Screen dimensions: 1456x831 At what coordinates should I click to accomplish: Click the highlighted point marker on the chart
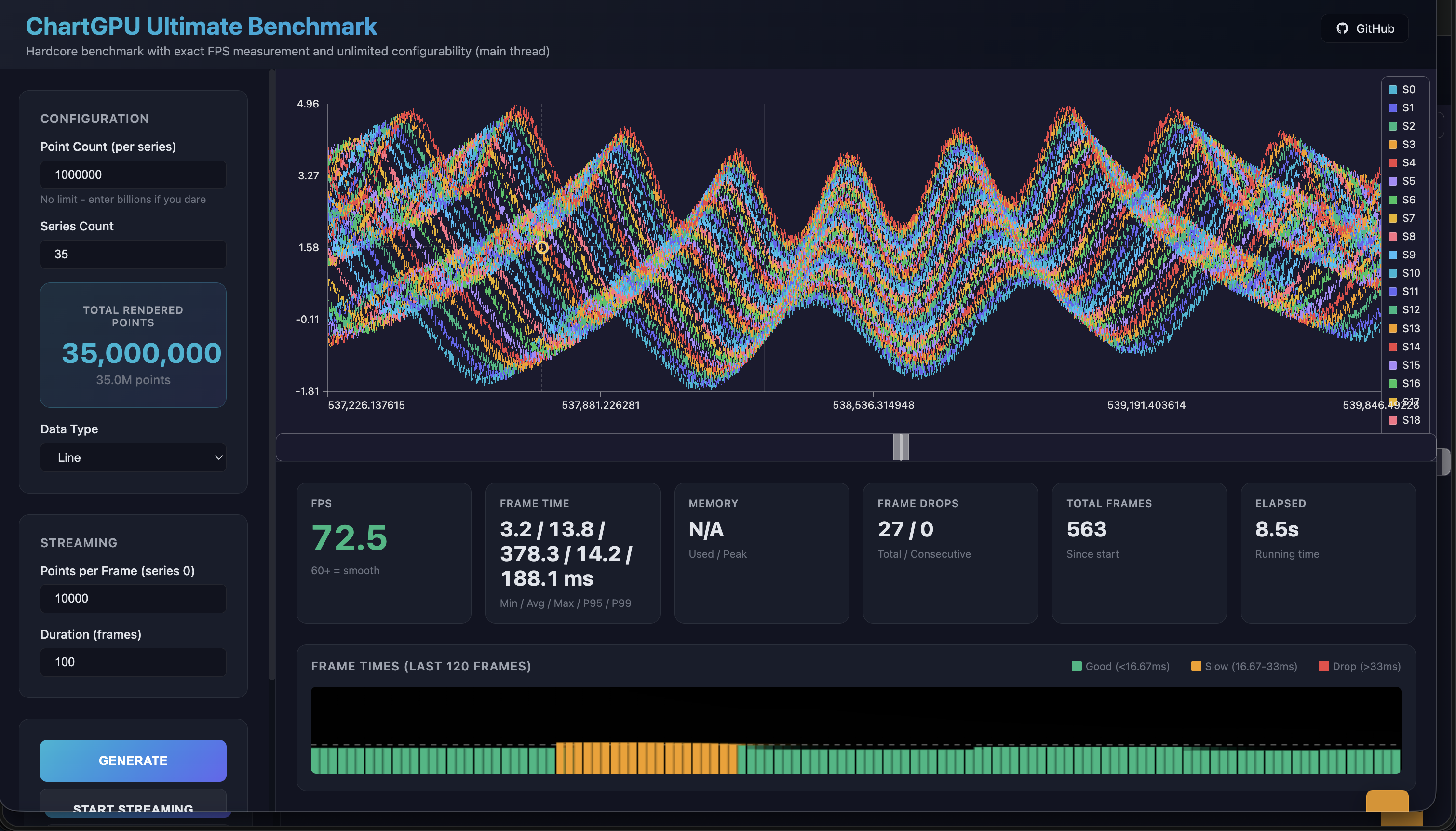[x=541, y=248]
